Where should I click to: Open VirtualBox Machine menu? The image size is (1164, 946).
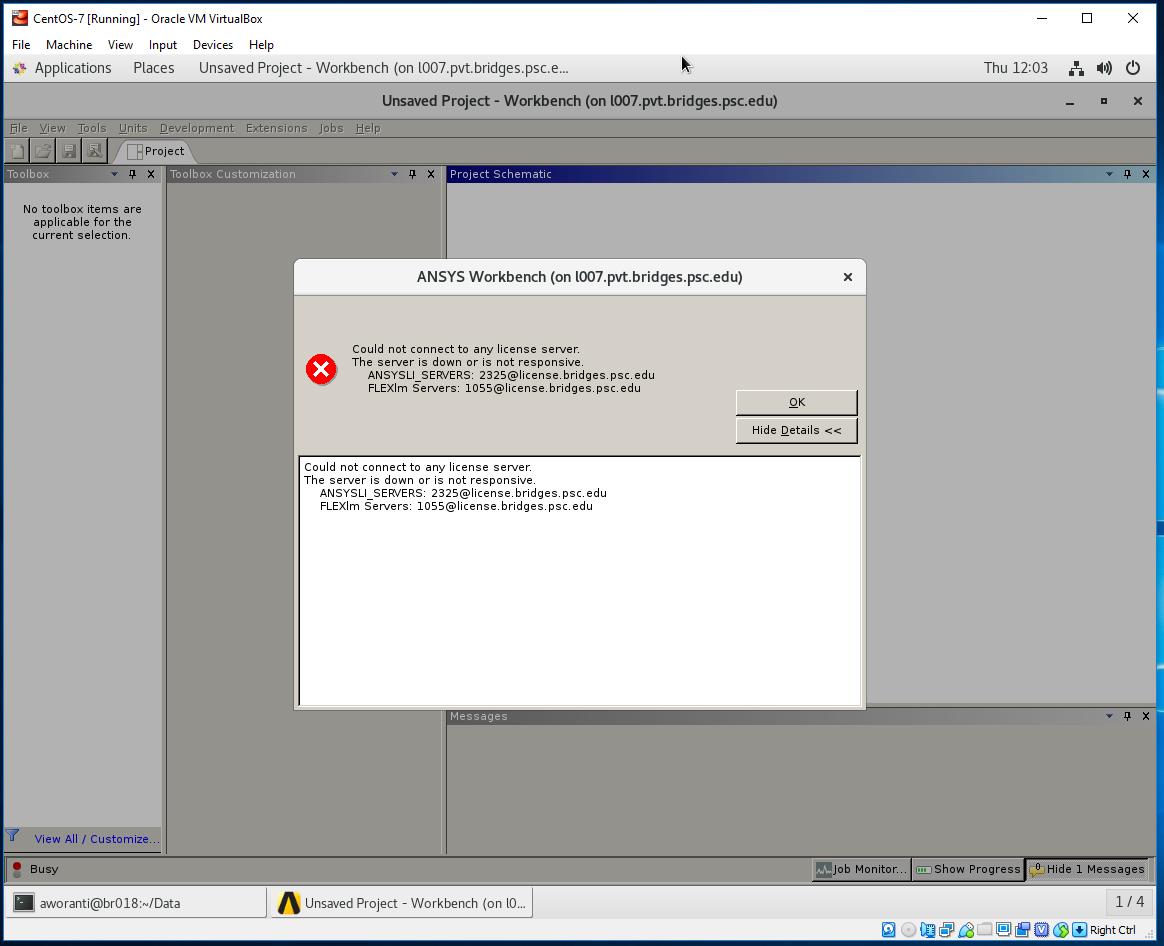(x=69, y=45)
